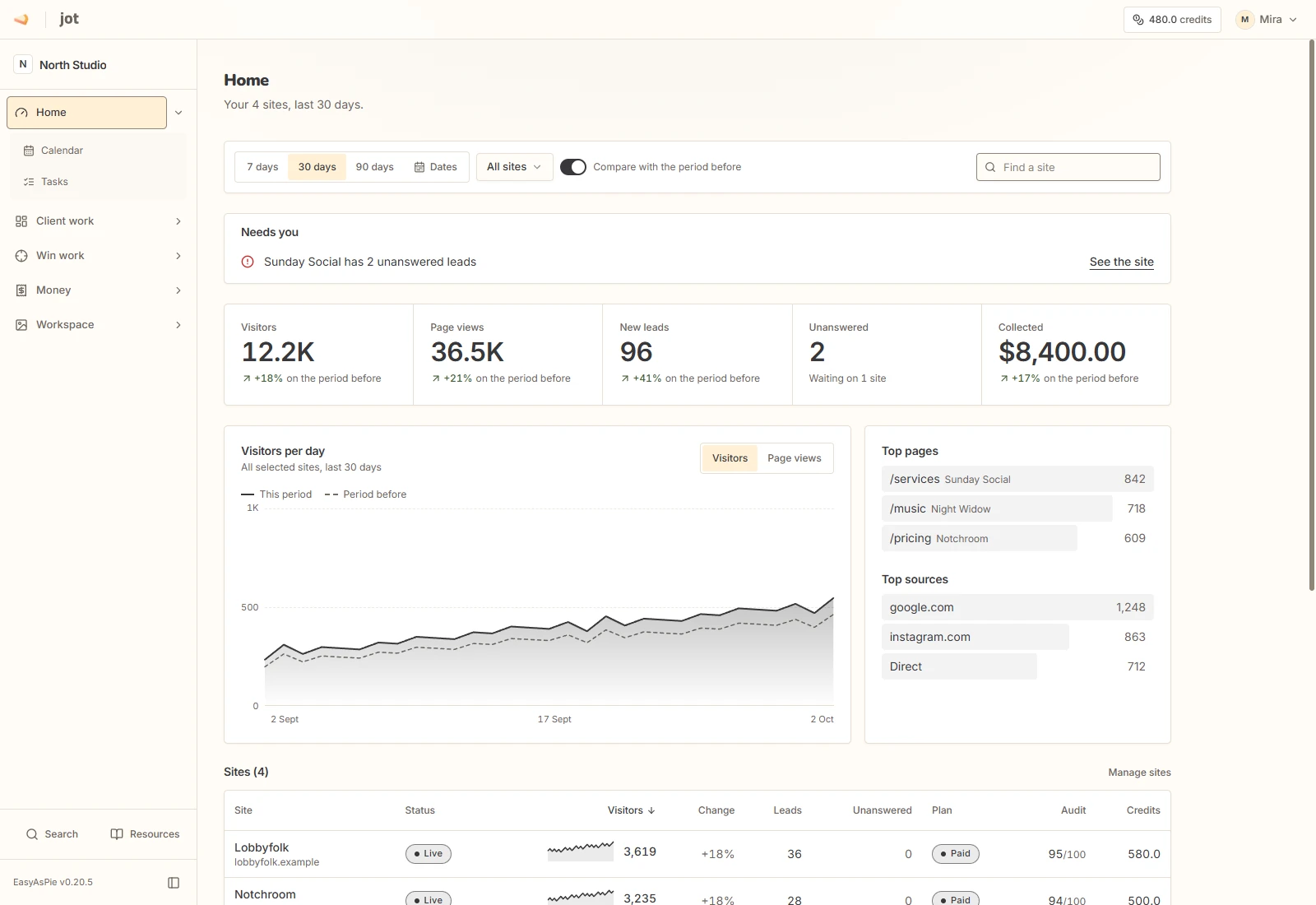Open the custom Dates picker
This screenshot has height=905, width=1316.
[x=436, y=167]
